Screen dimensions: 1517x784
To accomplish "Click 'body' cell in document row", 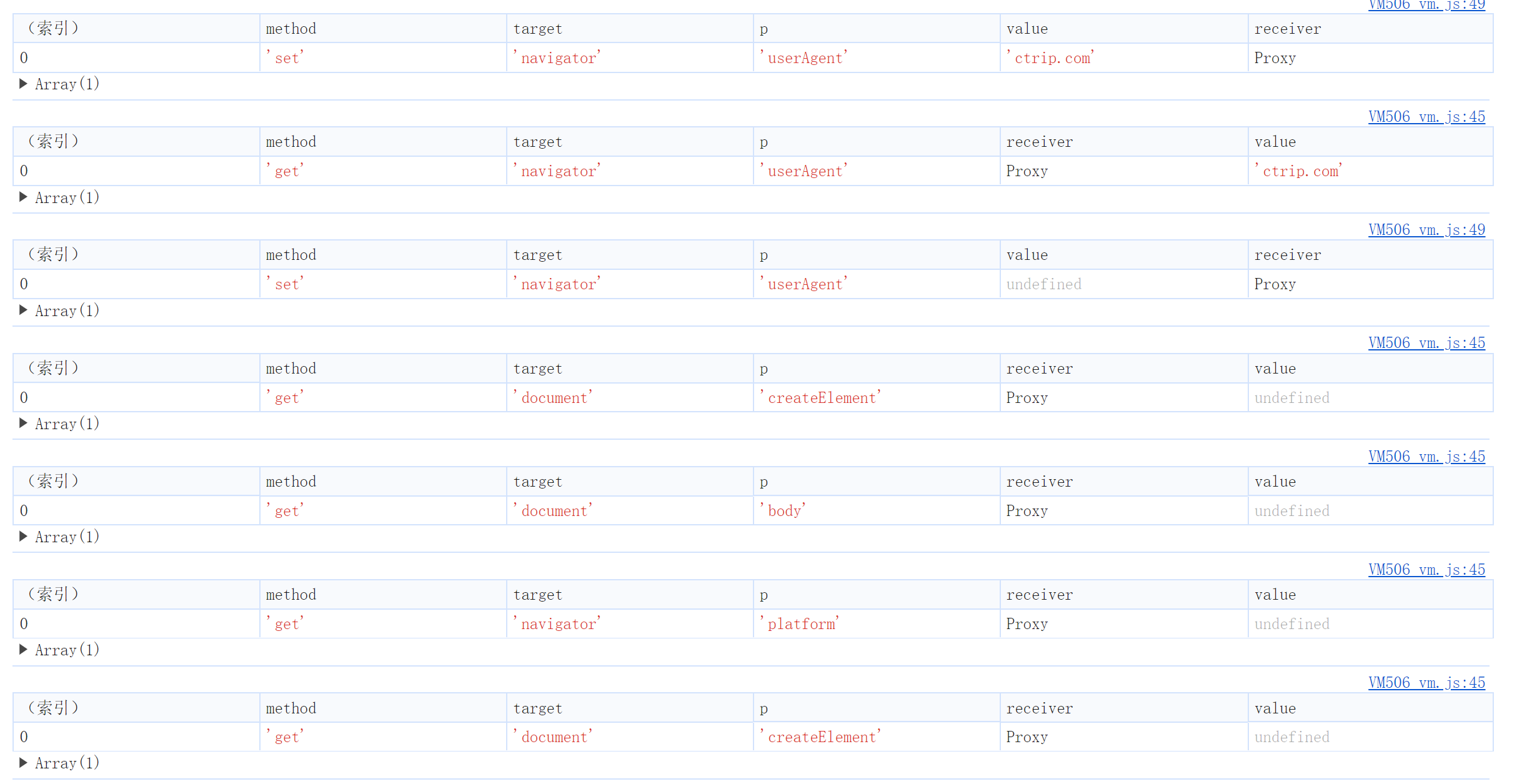I will (783, 511).
